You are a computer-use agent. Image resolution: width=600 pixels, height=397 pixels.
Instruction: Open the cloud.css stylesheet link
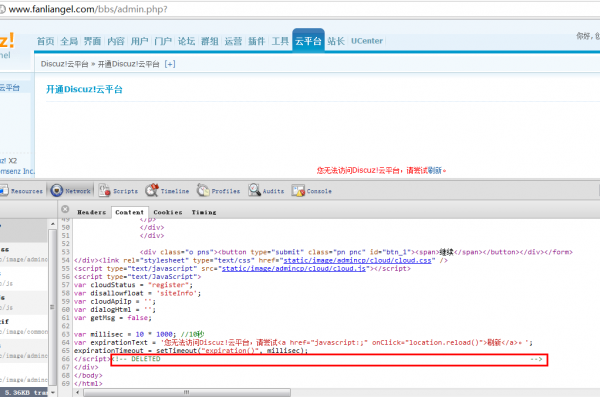[357, 260]
